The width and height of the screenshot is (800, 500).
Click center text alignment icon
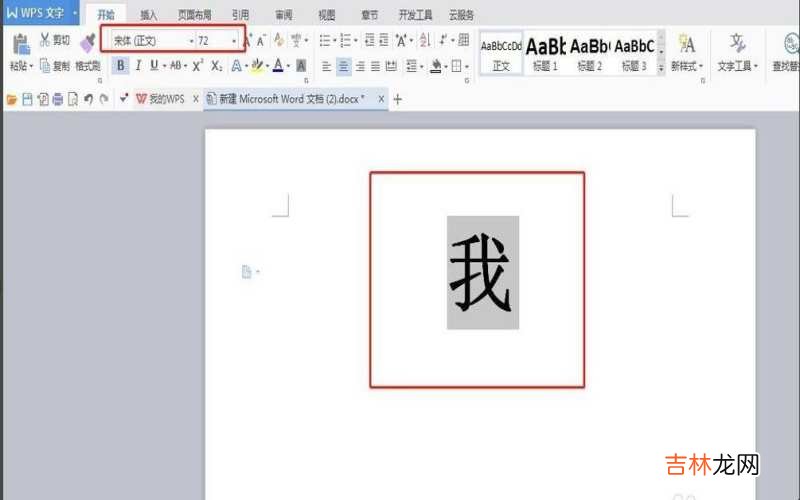pyautogui.click(x=343, y=66)
